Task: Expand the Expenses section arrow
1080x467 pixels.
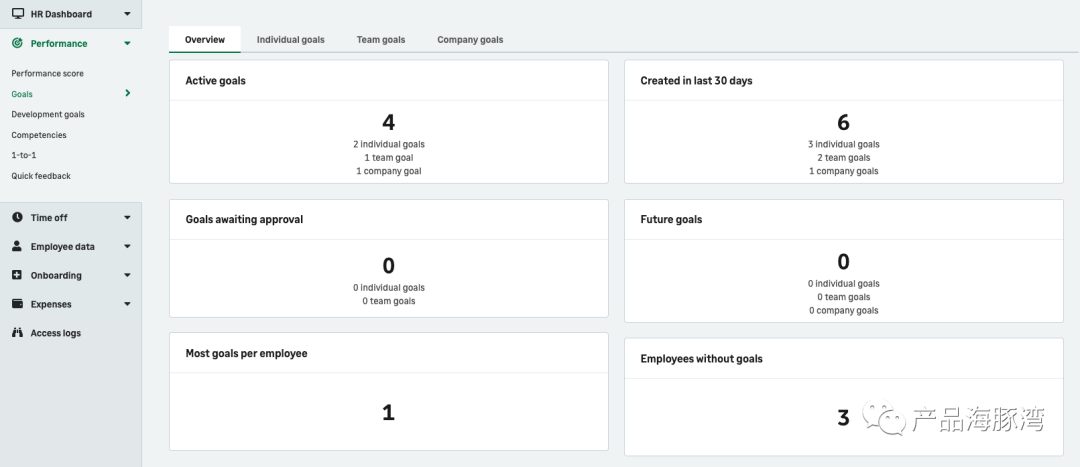Action: [127, 304]
